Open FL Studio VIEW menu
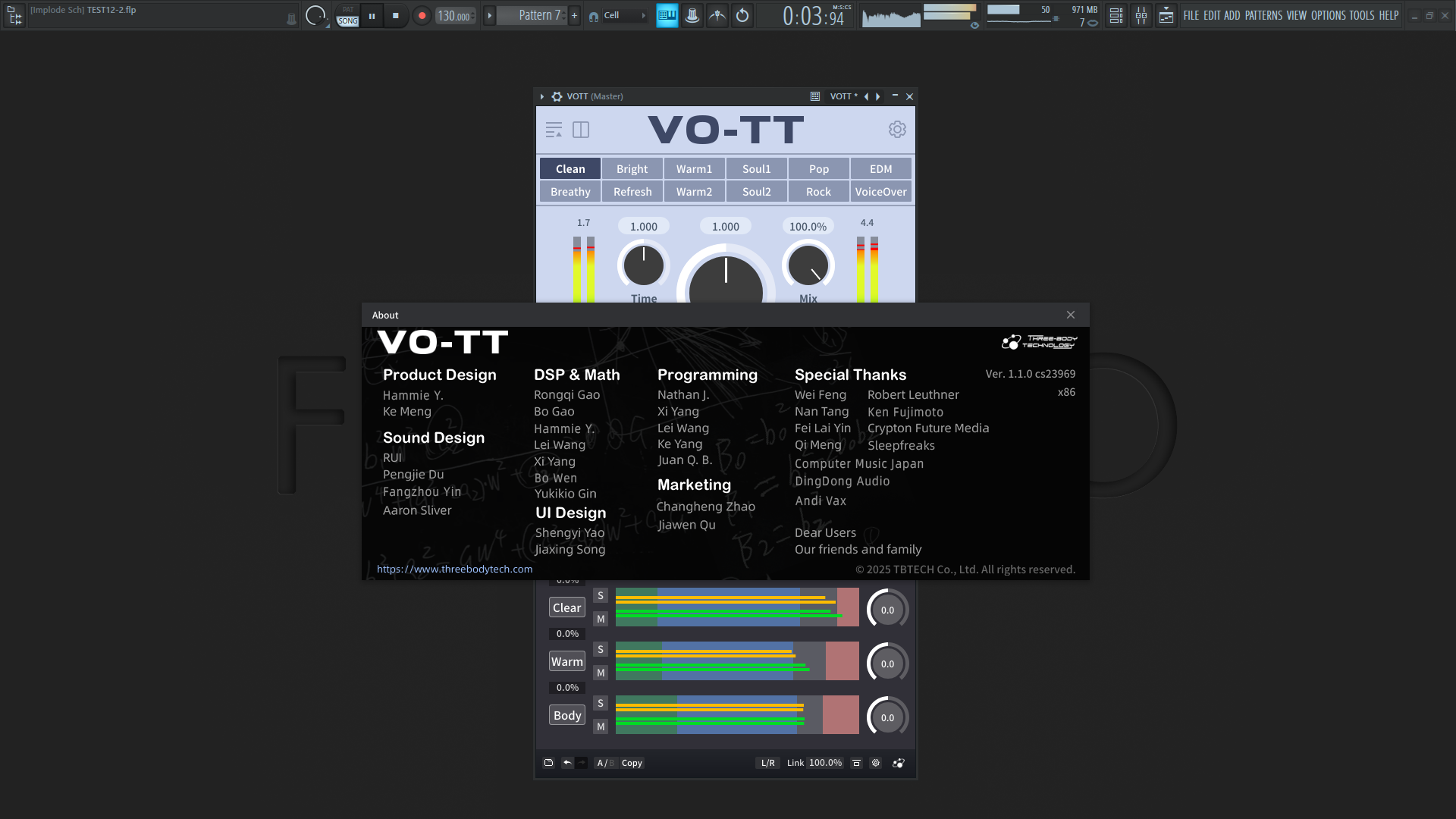 (1297, 15)
